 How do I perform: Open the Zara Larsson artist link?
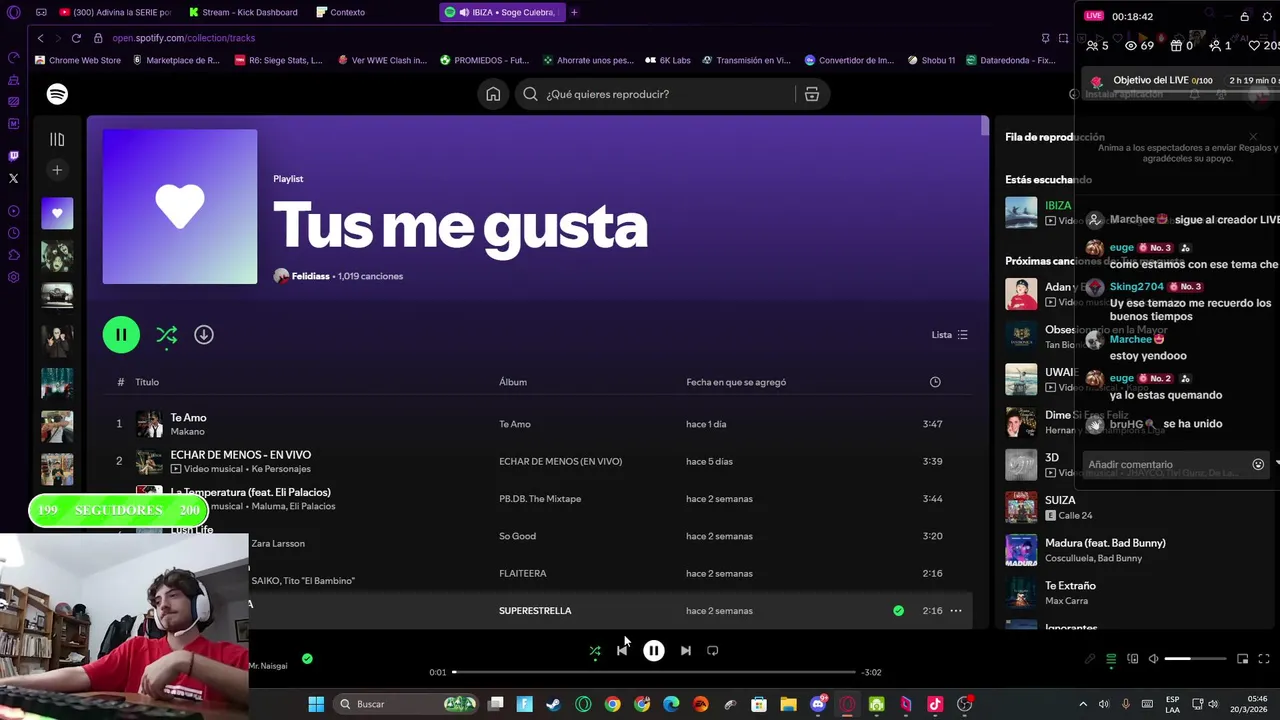(x=278, y=543)
